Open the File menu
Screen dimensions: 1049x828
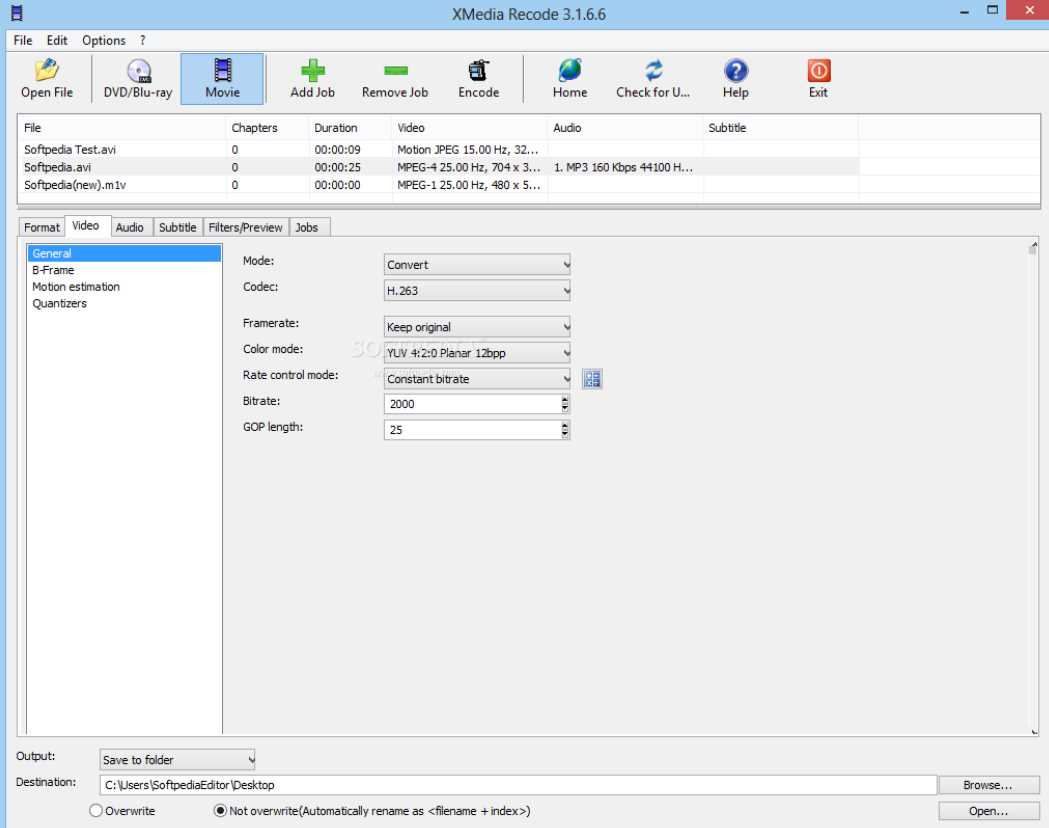pos(23,40)
